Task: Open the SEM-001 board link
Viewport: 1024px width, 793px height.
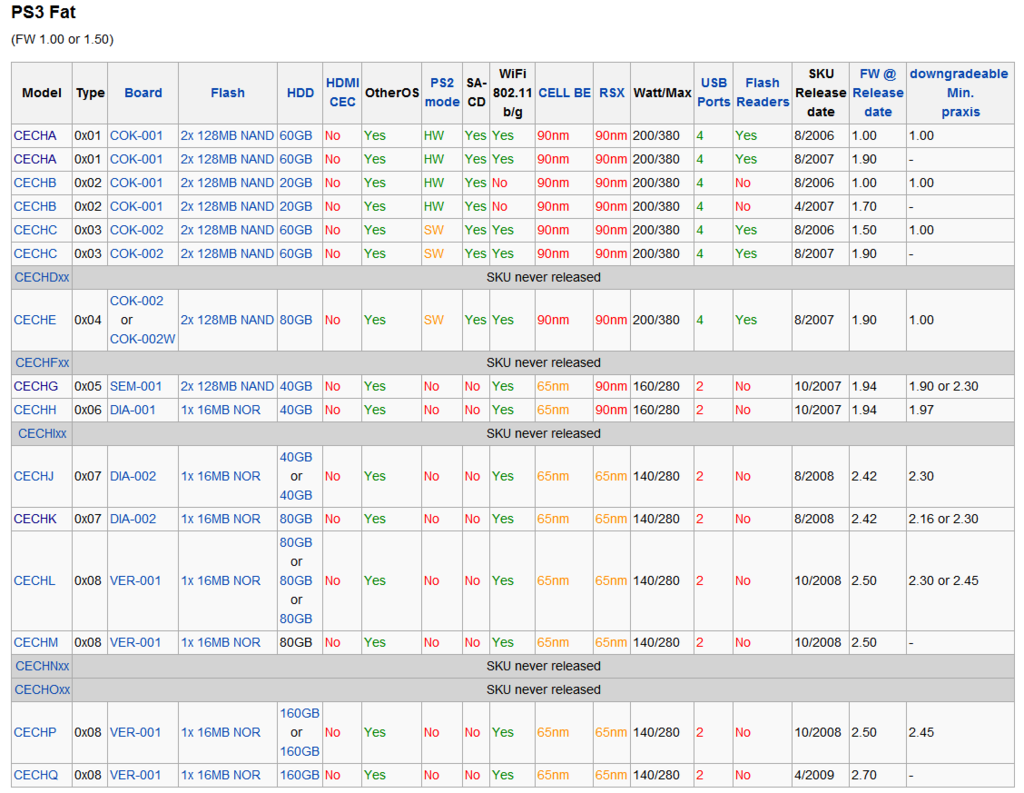Action: point(136,387)
